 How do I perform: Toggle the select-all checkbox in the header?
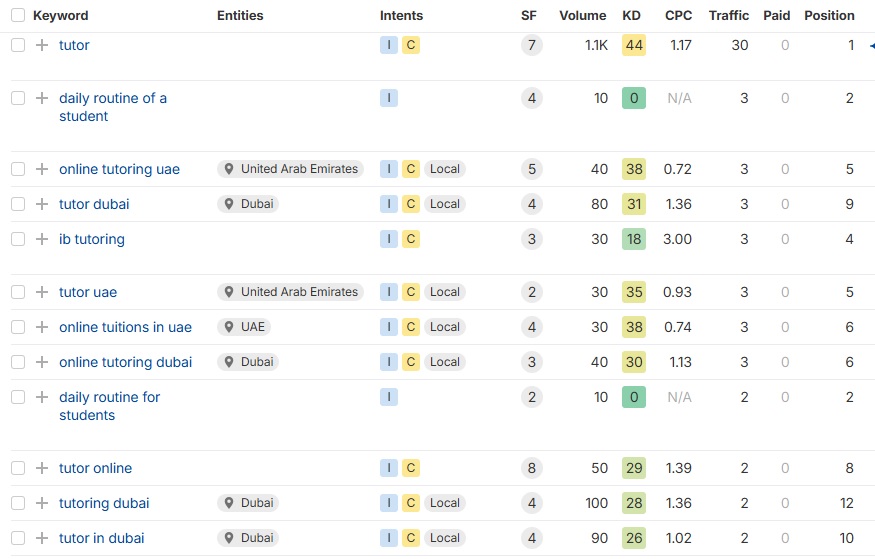click(18, 15)
